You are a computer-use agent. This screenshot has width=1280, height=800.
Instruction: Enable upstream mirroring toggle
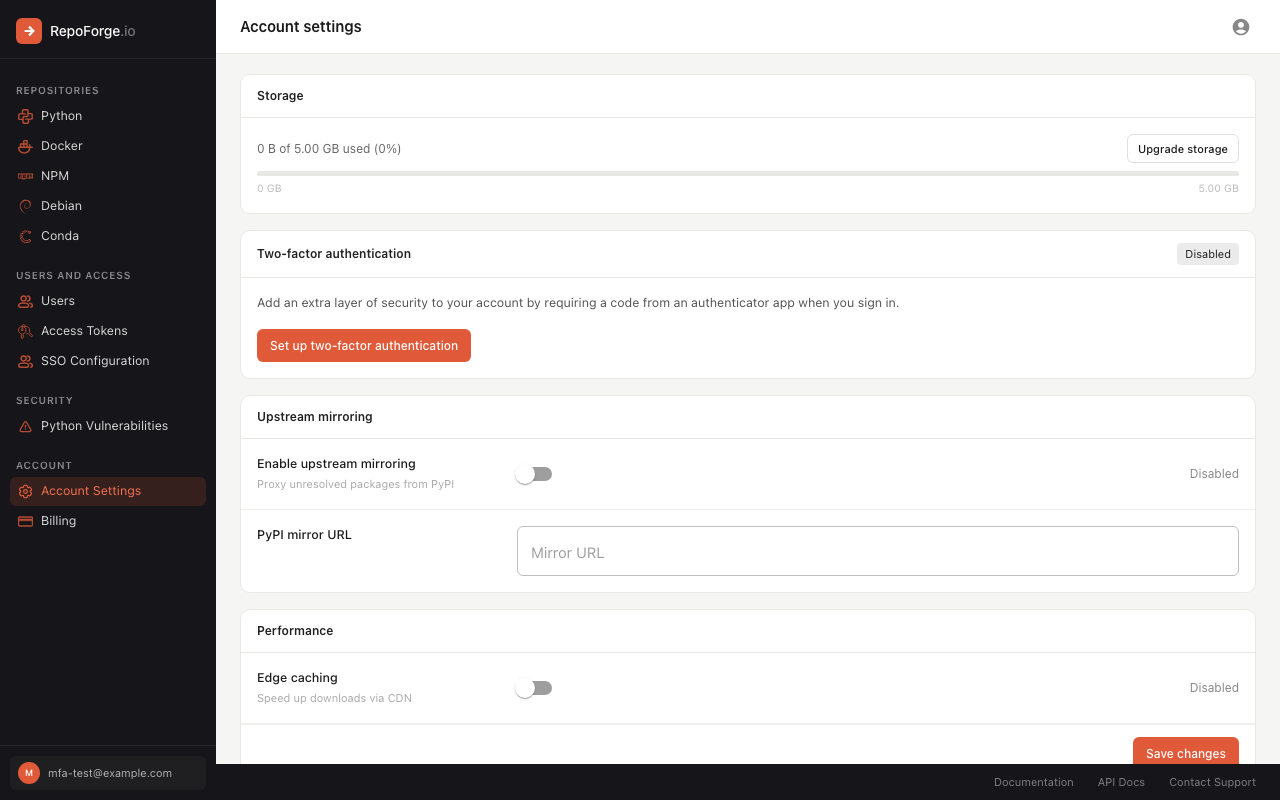533,473
